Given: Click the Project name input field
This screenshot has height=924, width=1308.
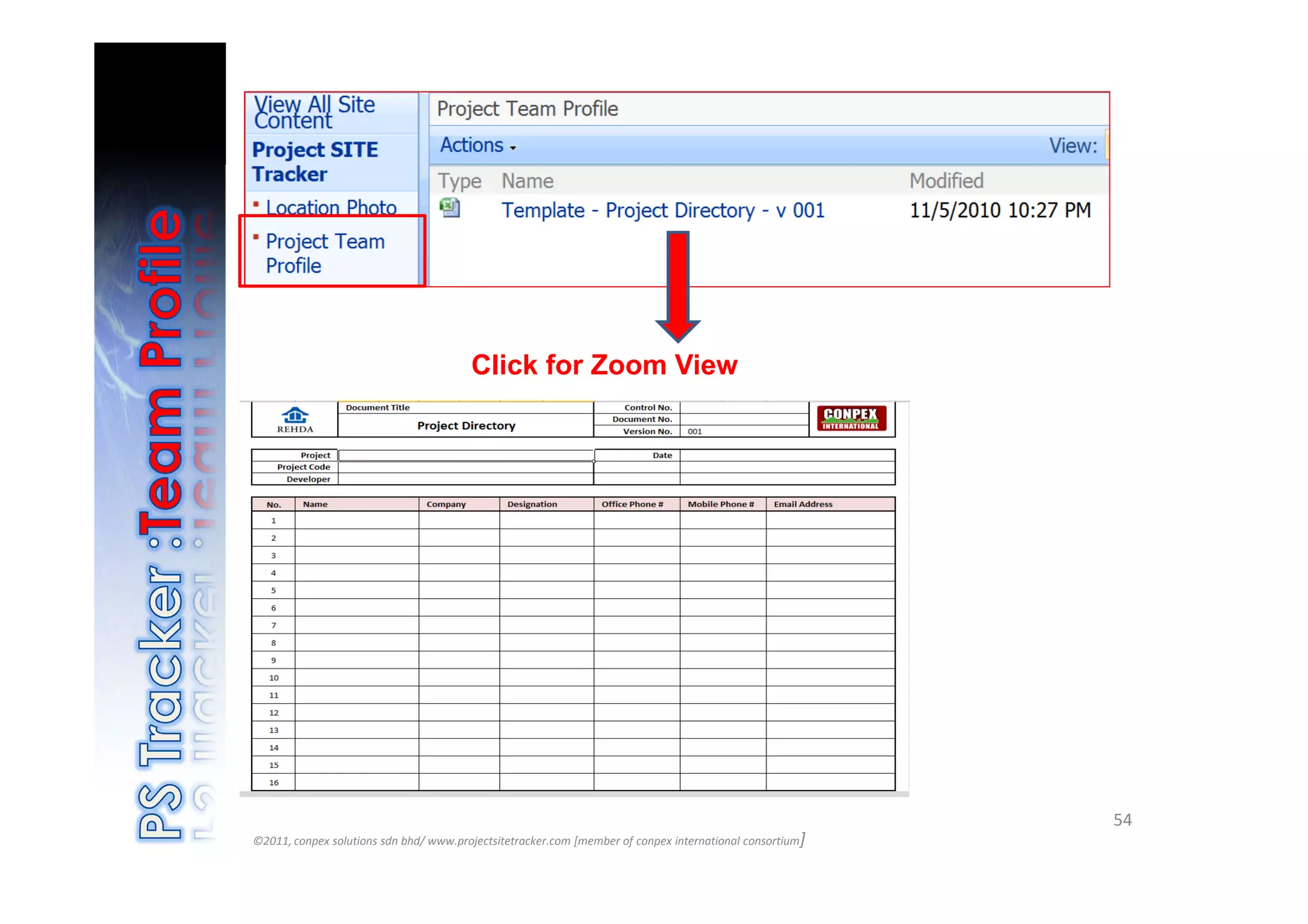Looking at the screenshot, I should click(466, 455).
